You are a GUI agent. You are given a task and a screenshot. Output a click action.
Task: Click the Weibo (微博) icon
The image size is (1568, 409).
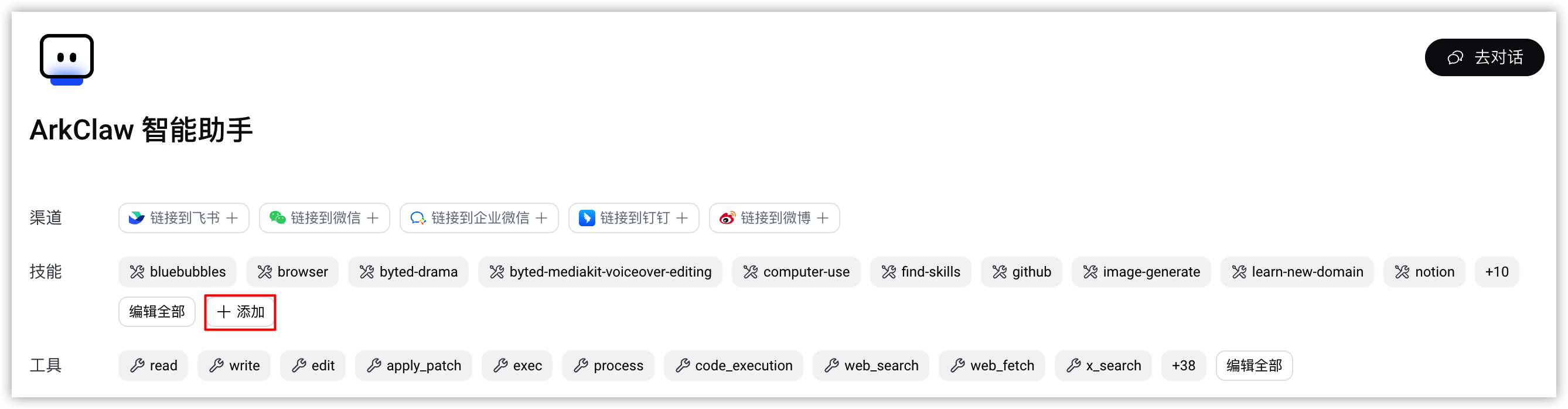click(727, 218)
